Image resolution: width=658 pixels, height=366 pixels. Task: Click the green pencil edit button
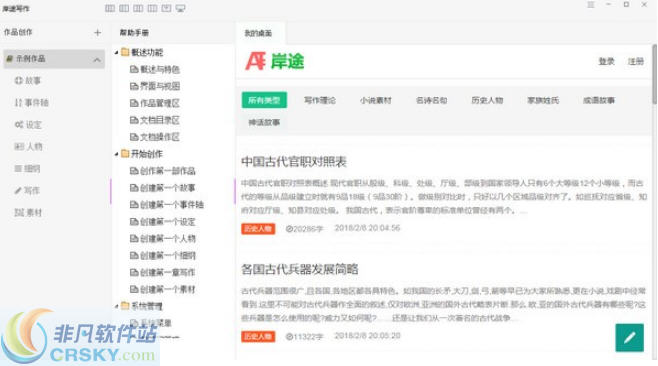coord(629,337)
